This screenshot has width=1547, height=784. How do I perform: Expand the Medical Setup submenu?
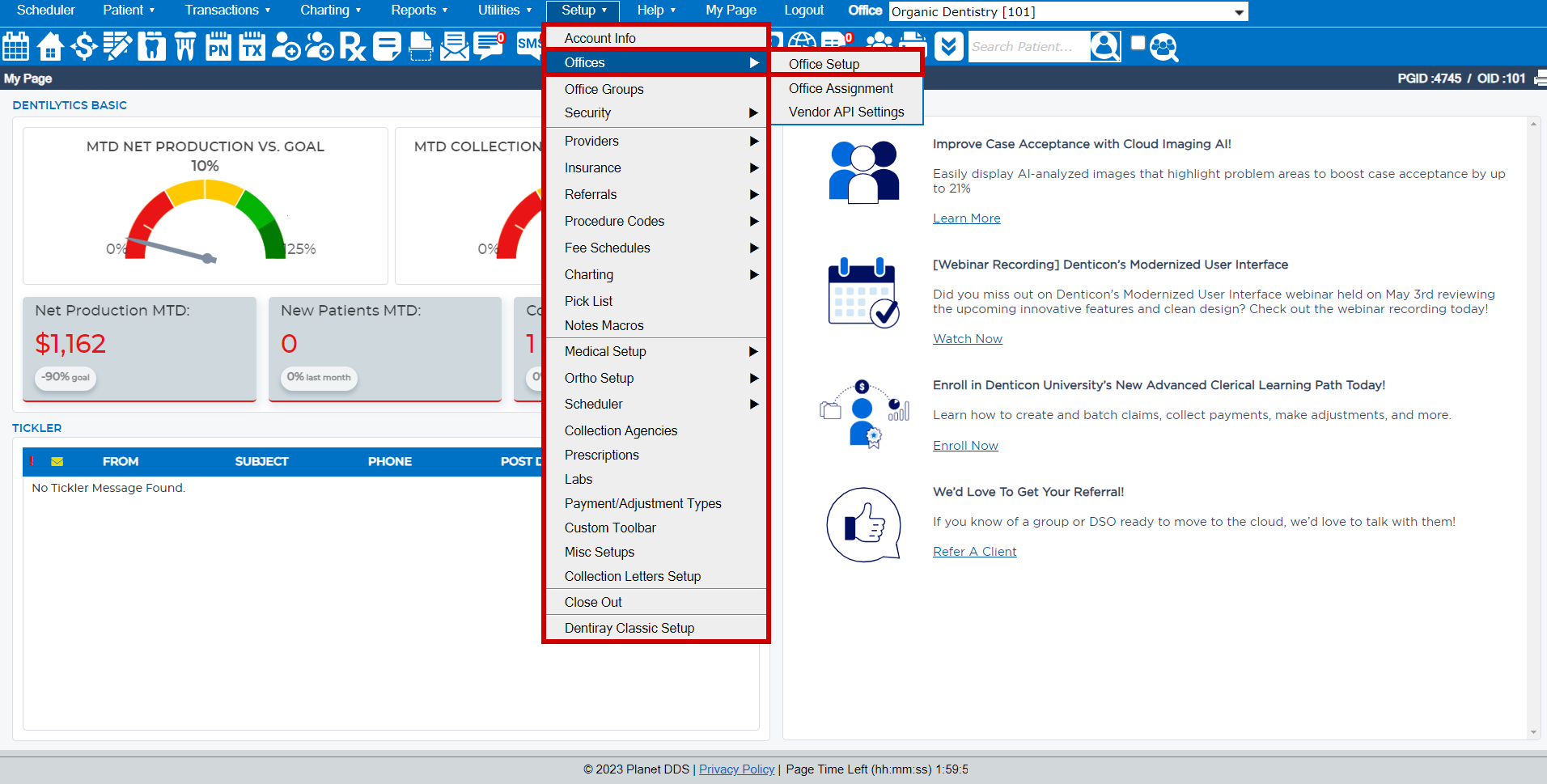[x=753, y=351]
